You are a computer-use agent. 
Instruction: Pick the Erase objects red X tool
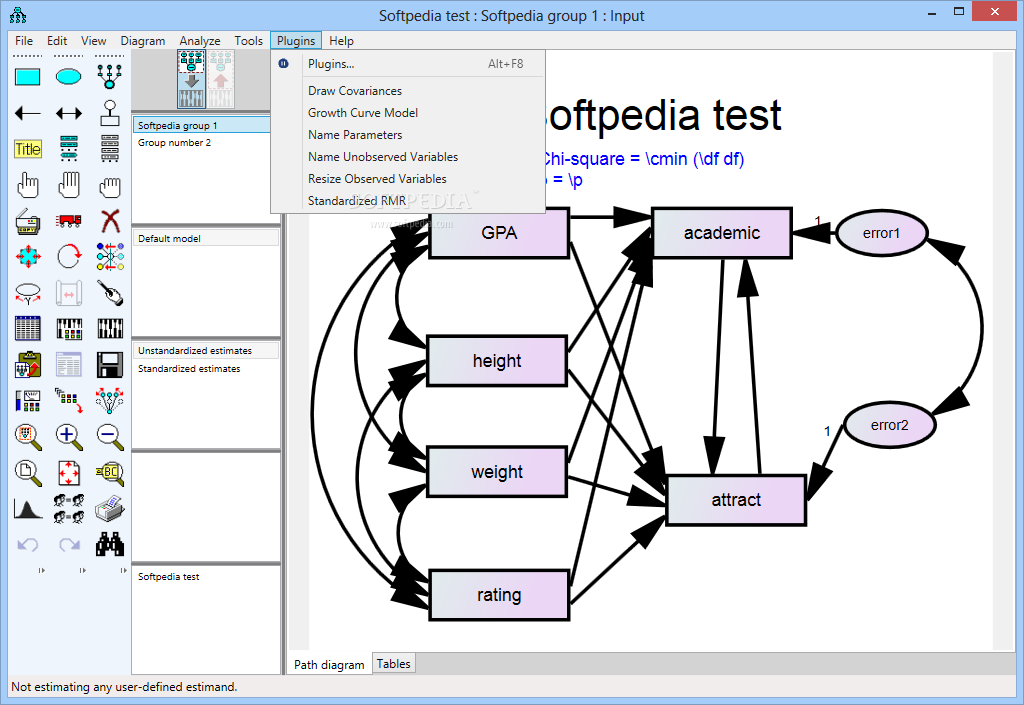point(110,221)
